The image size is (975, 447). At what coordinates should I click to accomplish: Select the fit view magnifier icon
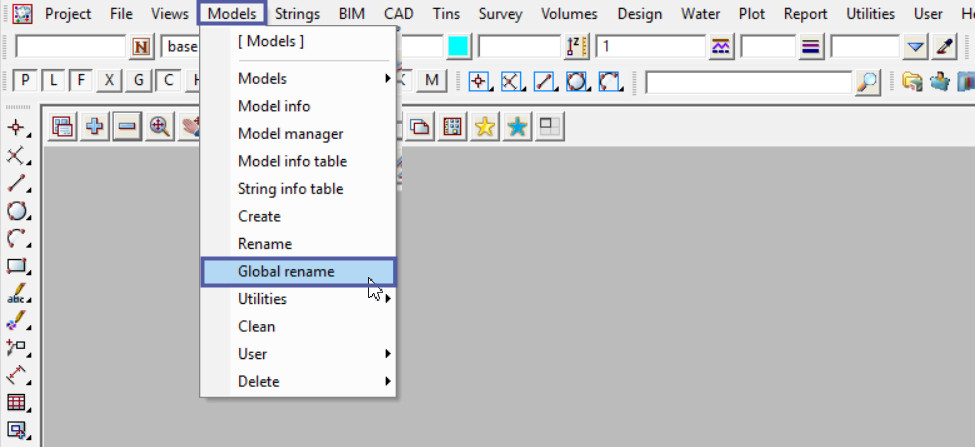click(x=159, y=127)
